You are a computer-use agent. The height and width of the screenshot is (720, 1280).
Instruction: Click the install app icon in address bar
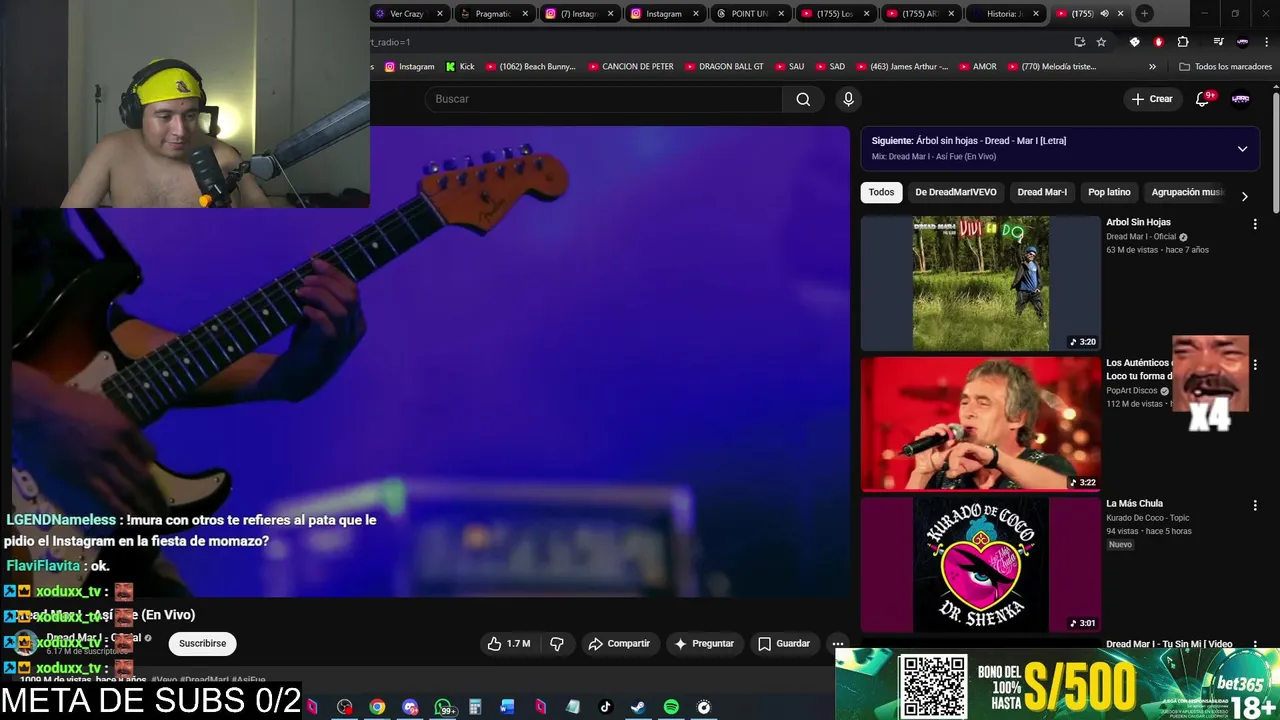(1079, 42)
